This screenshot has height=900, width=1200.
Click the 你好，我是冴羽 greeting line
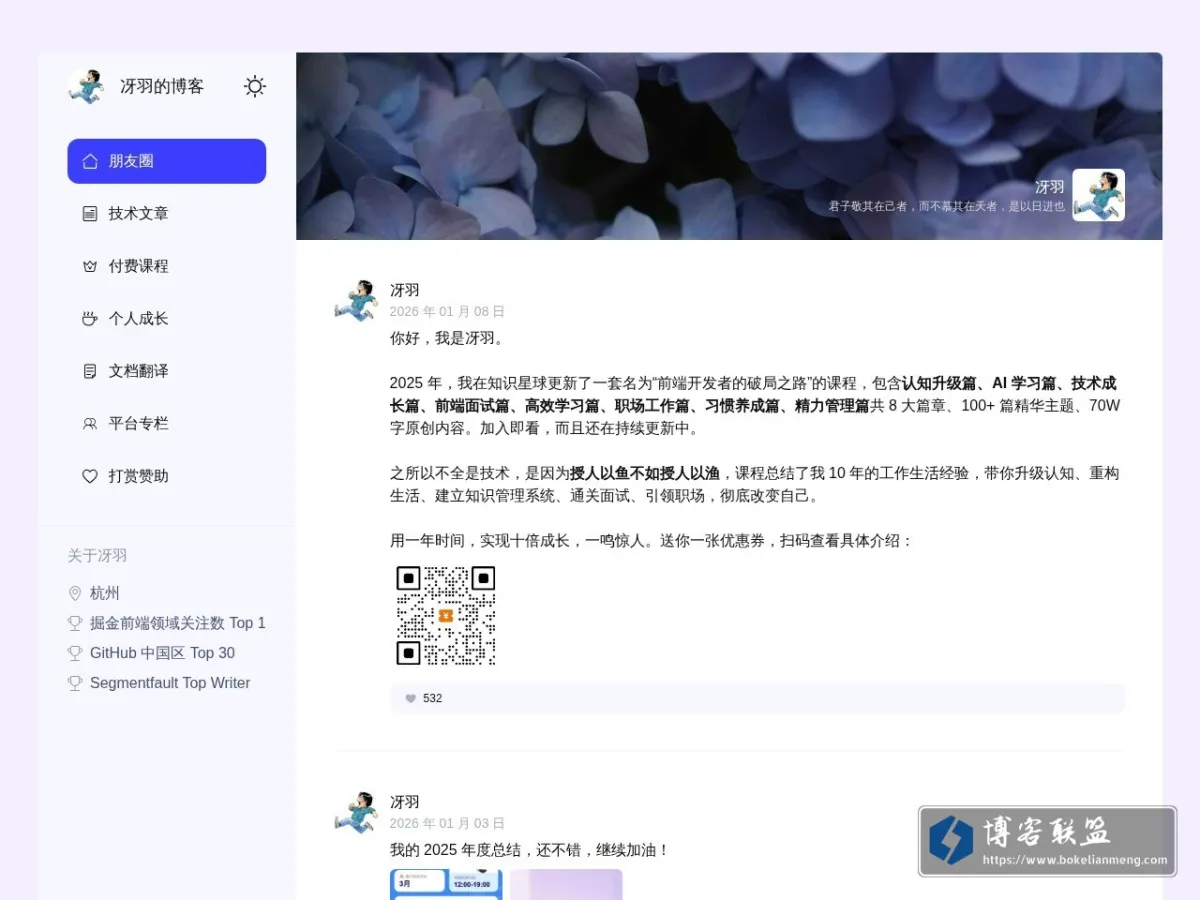click(x=447, y=338)
